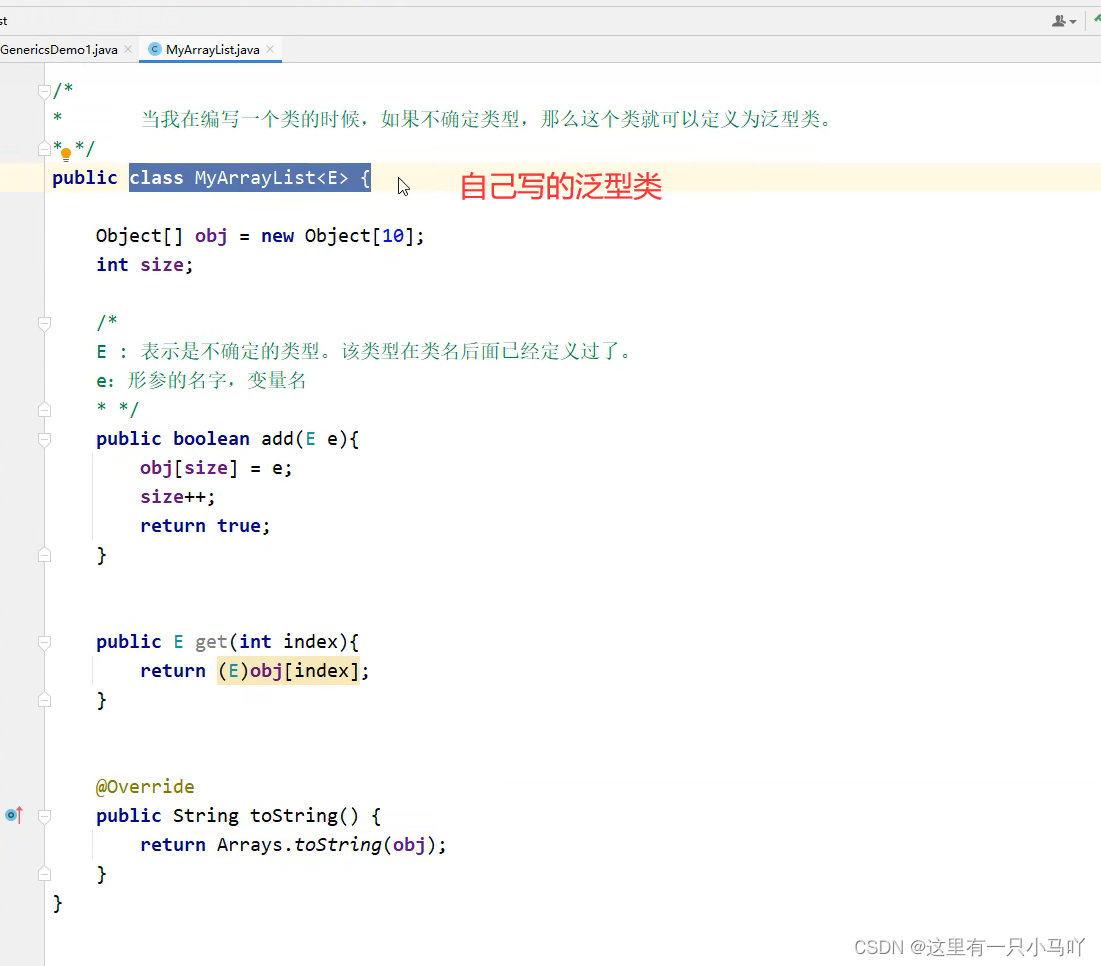Click the gutter marker beside the add method

(44, 437)
